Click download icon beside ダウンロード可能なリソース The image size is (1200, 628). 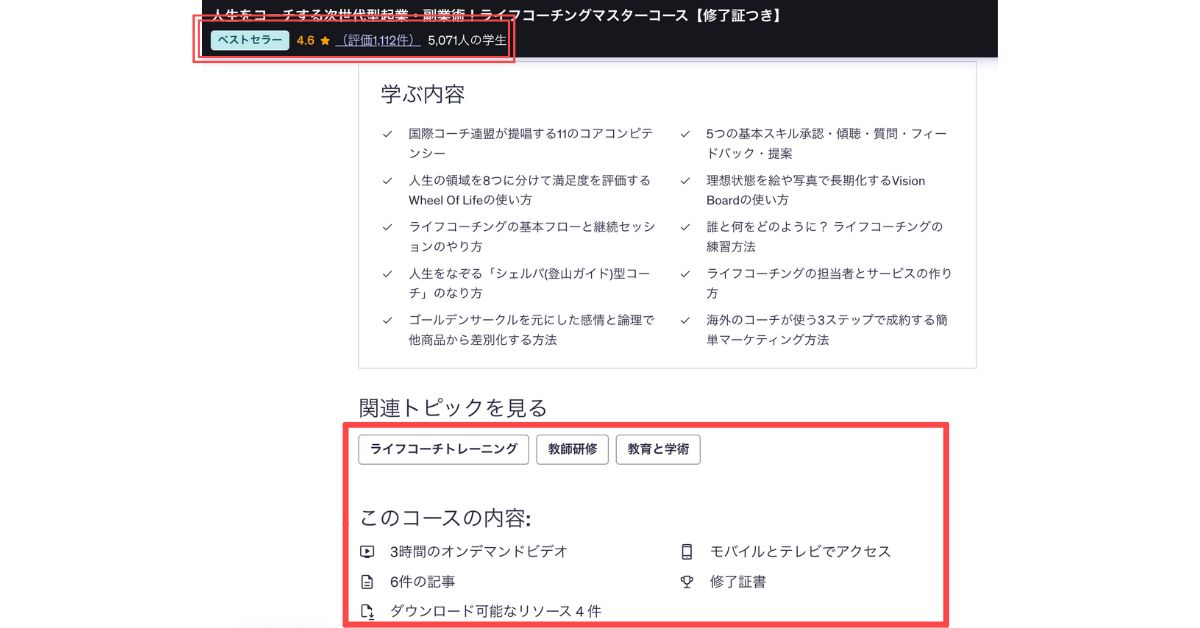[x=367, y=611]
